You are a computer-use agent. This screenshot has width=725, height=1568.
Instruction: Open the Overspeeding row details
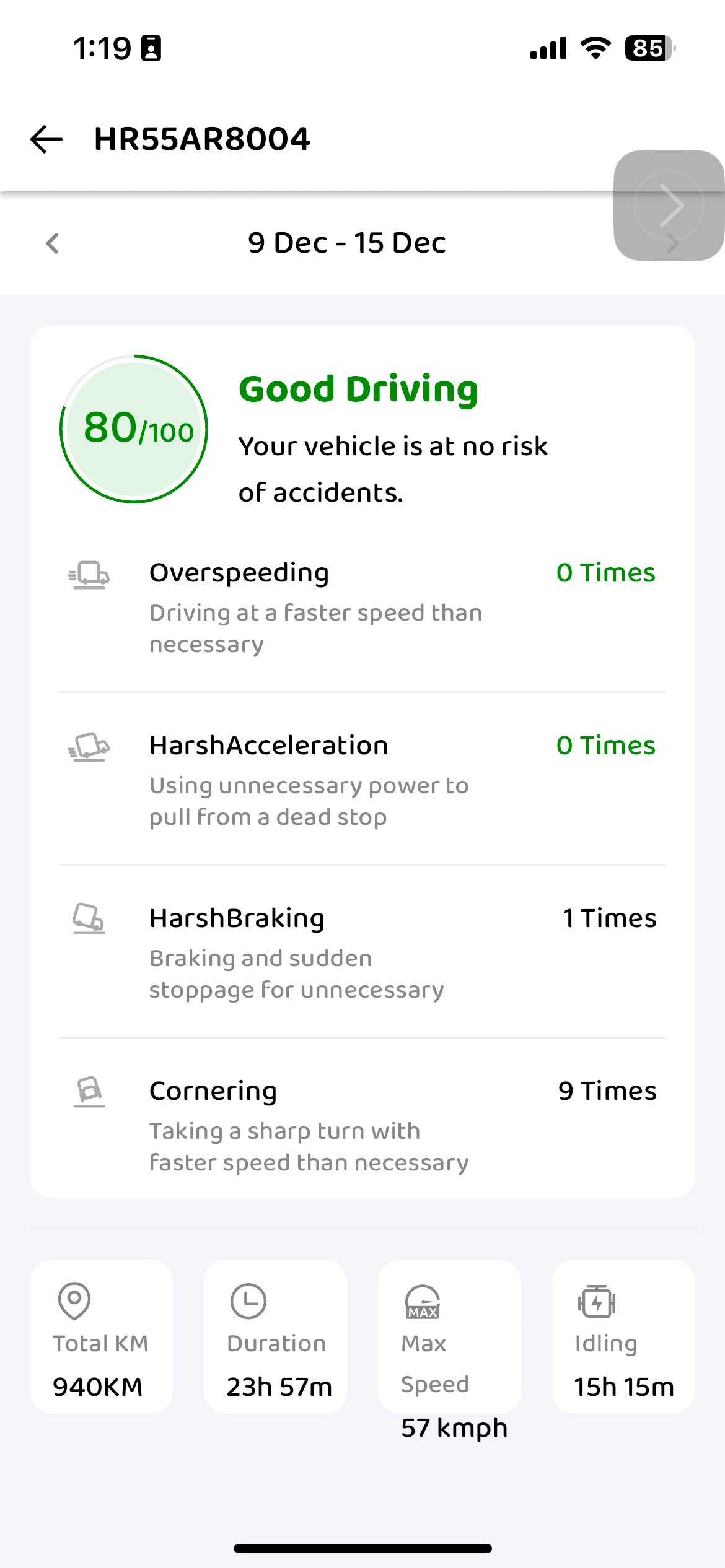(x=316, y=607)
